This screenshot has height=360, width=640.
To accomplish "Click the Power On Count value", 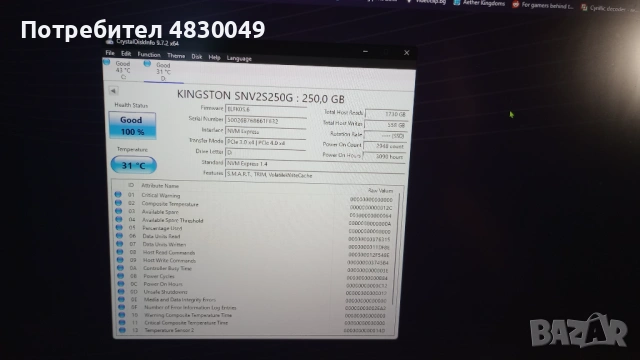I will 384,146.
